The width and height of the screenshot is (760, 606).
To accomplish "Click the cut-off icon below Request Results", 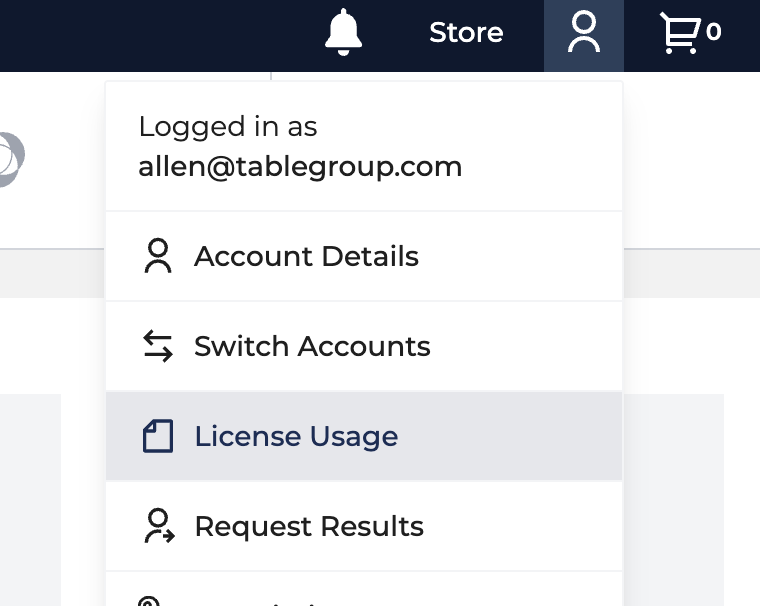I will pyautogui.click(x=149, y=601).
